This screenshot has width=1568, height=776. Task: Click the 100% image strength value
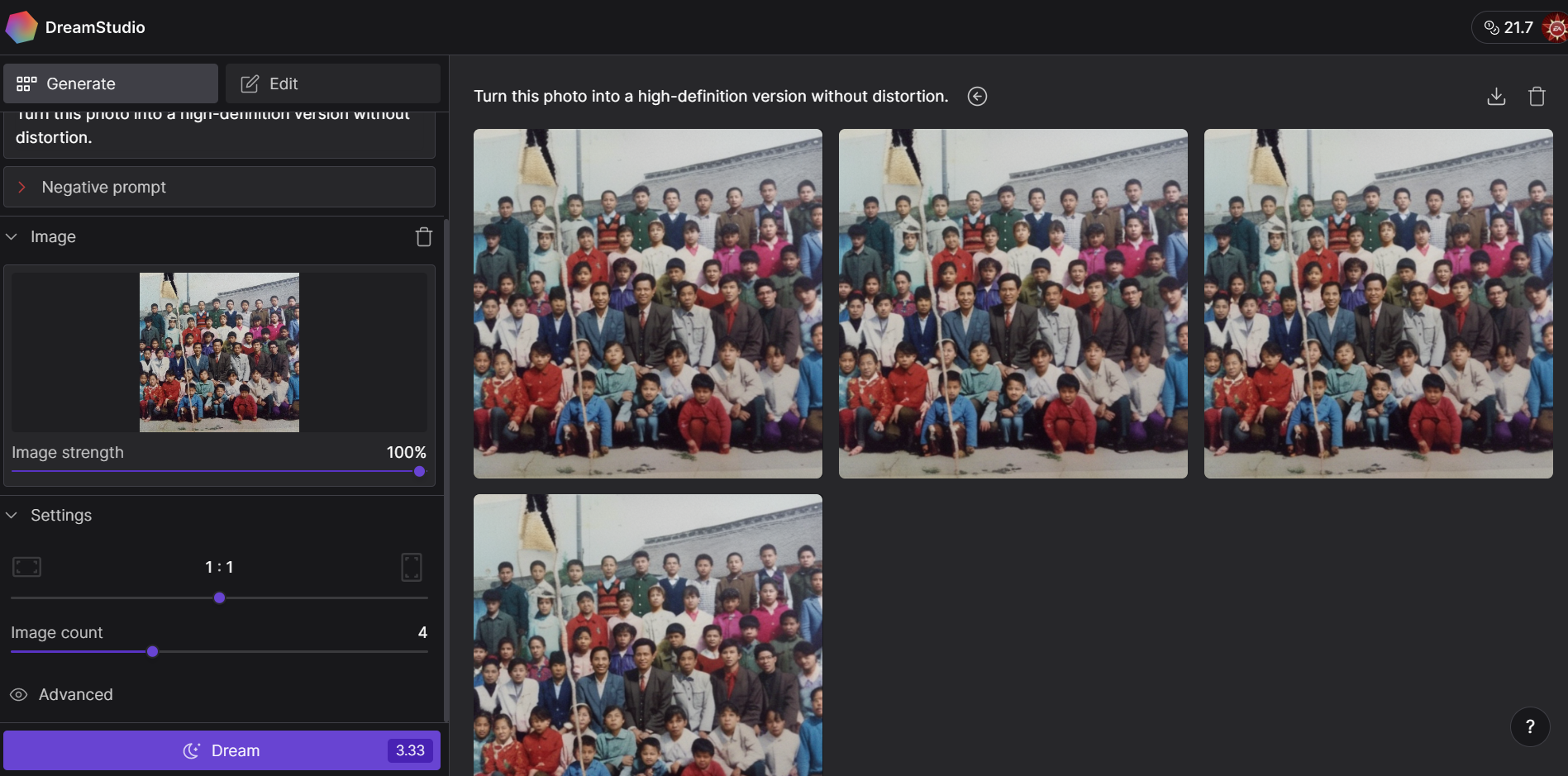406,452
